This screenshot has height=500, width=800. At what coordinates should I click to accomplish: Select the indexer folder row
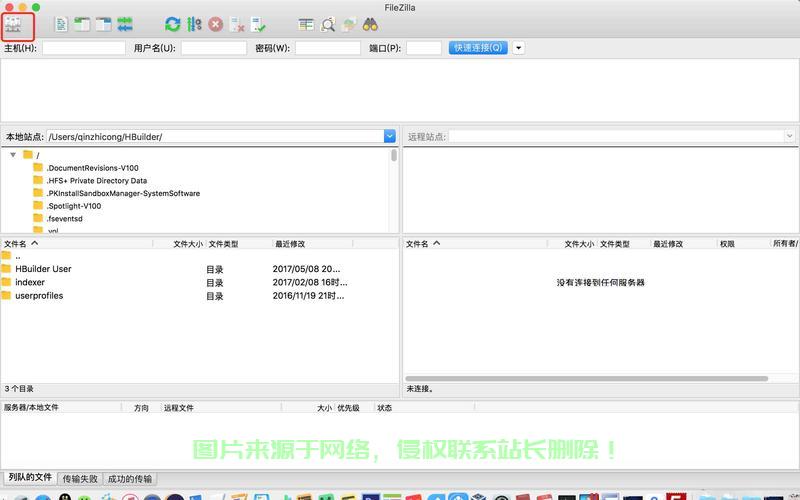[199, 282]
